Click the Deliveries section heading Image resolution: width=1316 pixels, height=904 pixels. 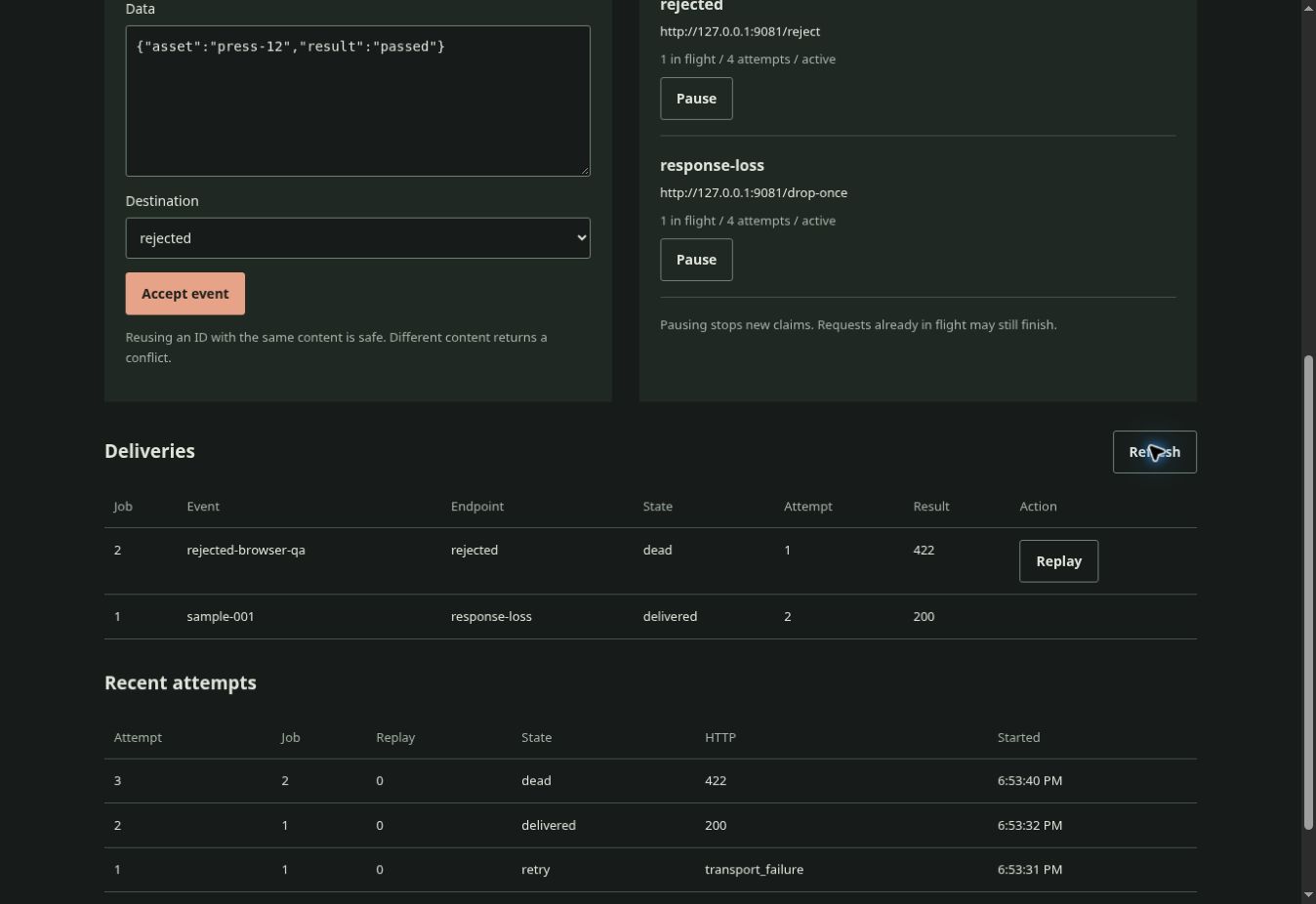[149, 451]
